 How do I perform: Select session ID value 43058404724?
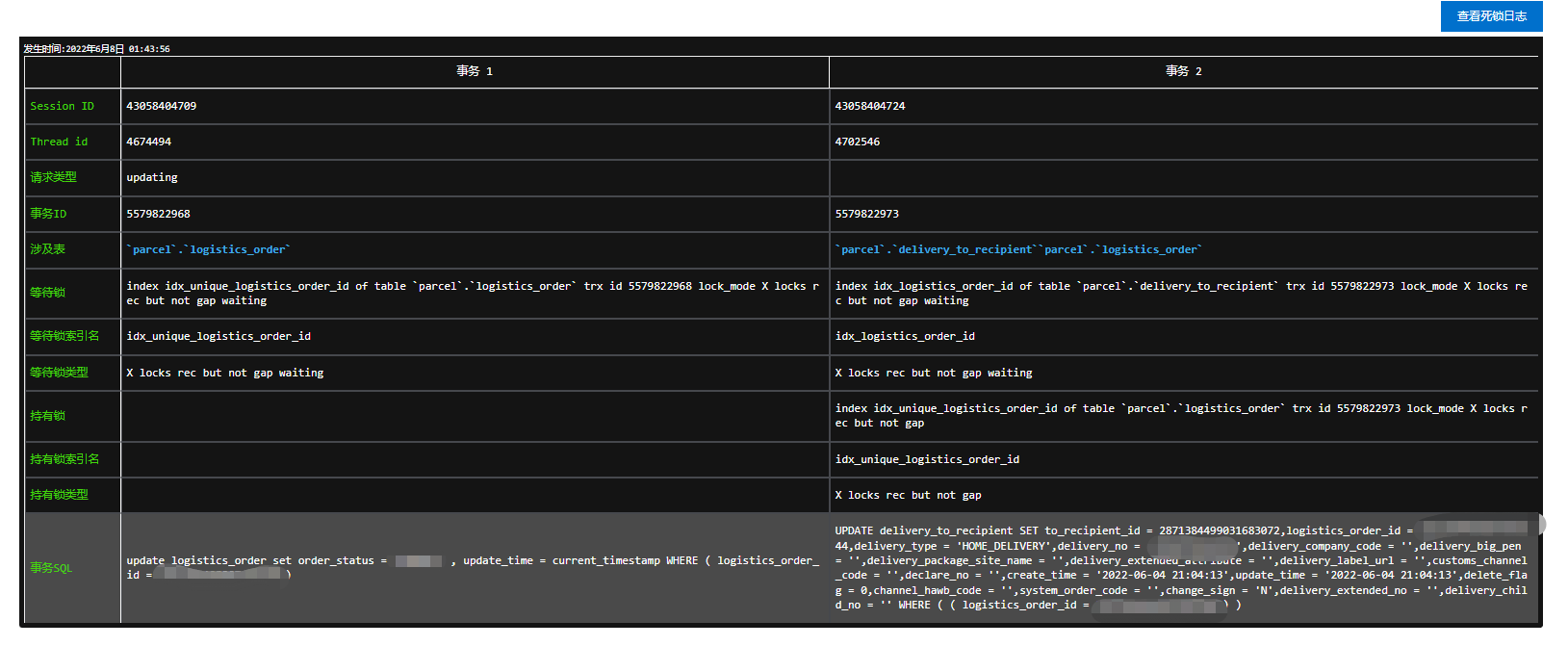click(870, 106)
